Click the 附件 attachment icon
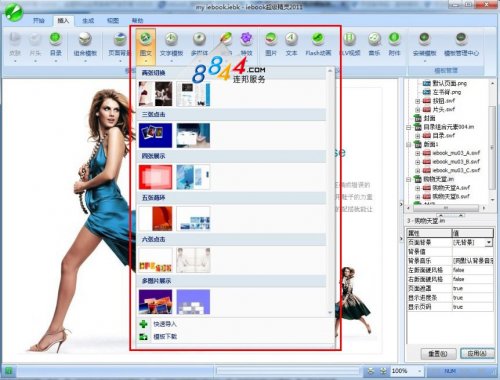The image size is (500, 380). pyautogui.click(x=394, y=44)
